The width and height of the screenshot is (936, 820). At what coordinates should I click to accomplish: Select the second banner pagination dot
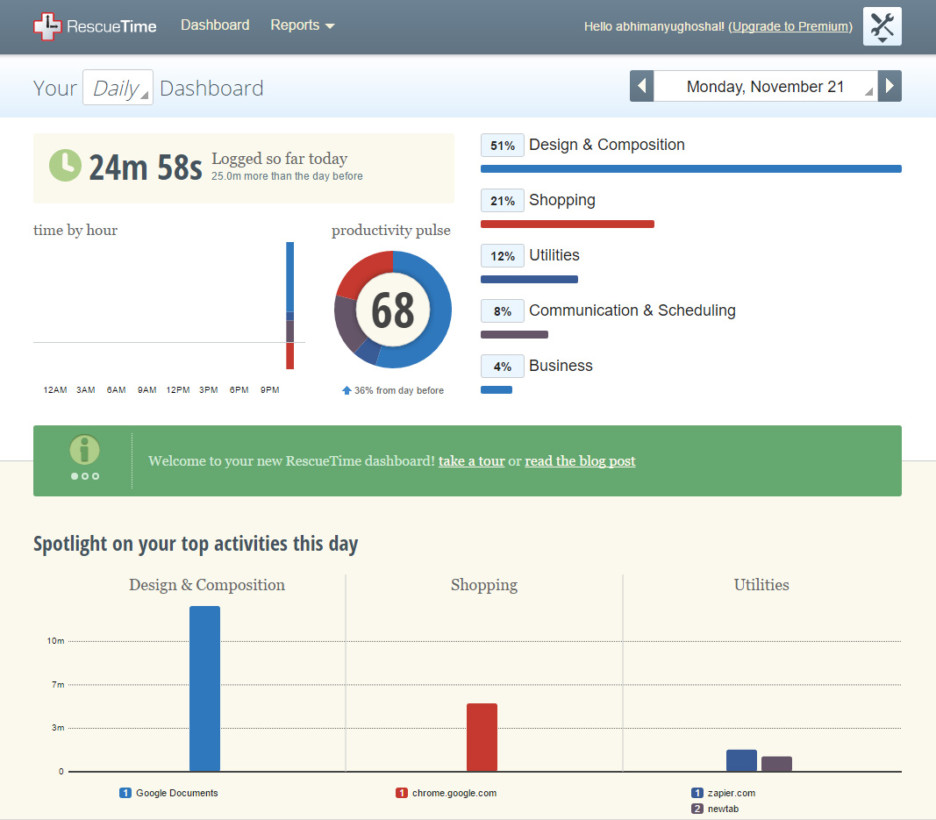(85, 476)
